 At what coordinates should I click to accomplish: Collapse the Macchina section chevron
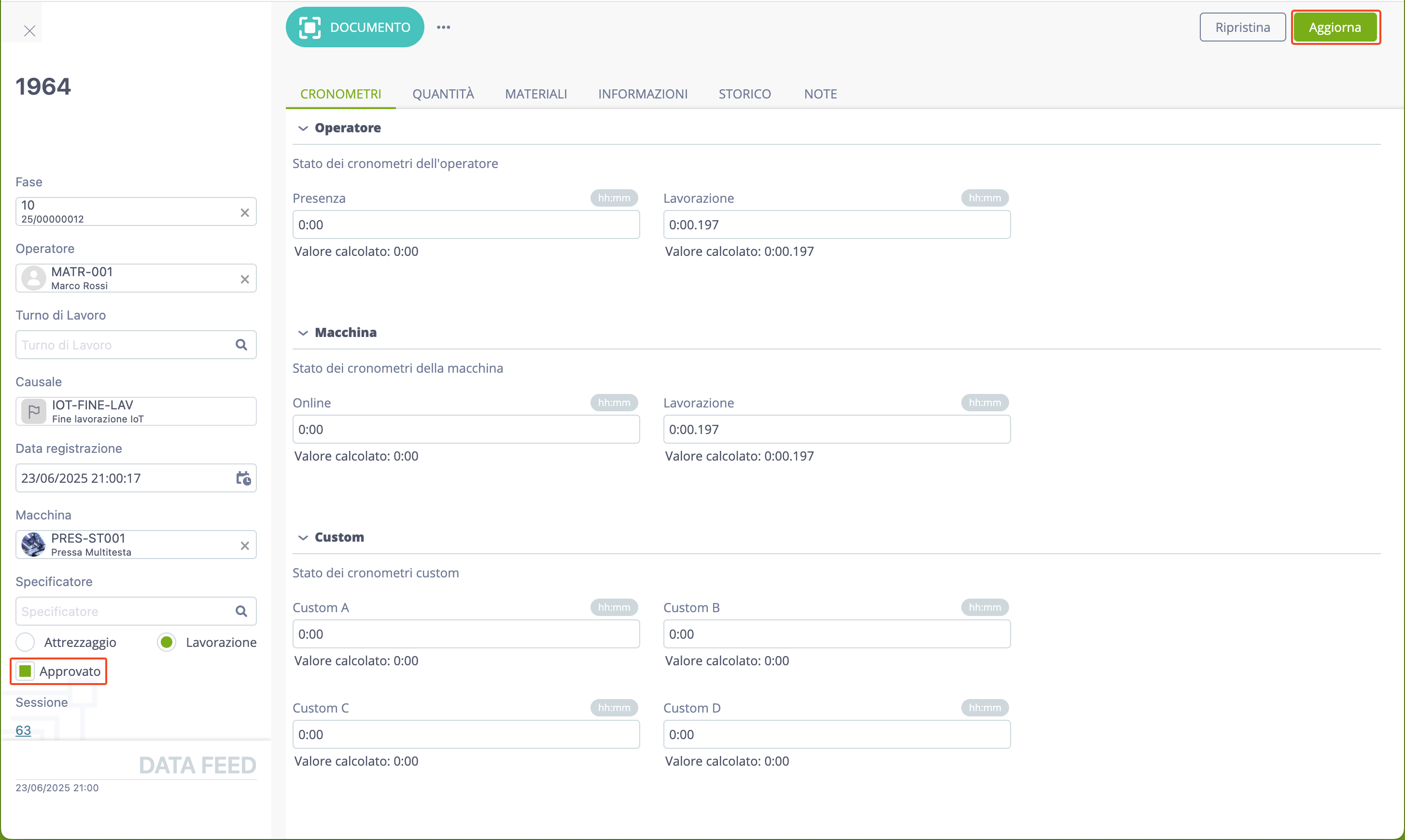303,333
